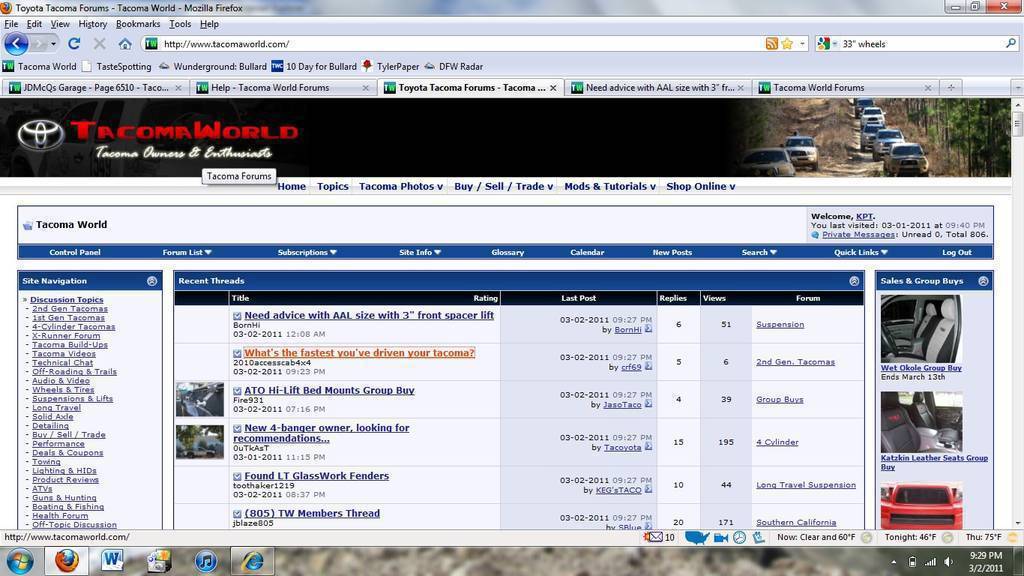Stop loading with the X toolbar icon
The width and height of the screenshot is (1024, 576).
tap(99, 44)
